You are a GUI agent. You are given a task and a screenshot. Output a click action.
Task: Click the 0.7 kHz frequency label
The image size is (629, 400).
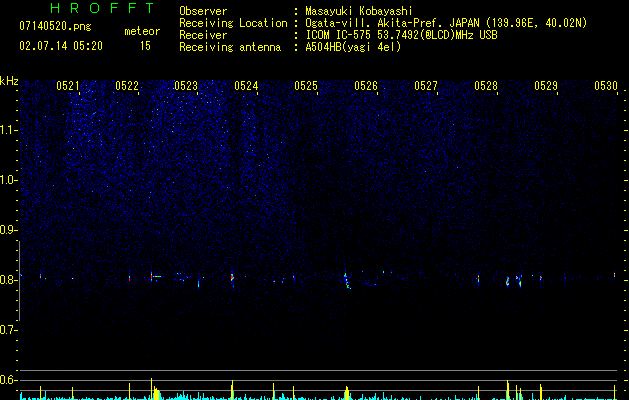[x=9, y=330]
